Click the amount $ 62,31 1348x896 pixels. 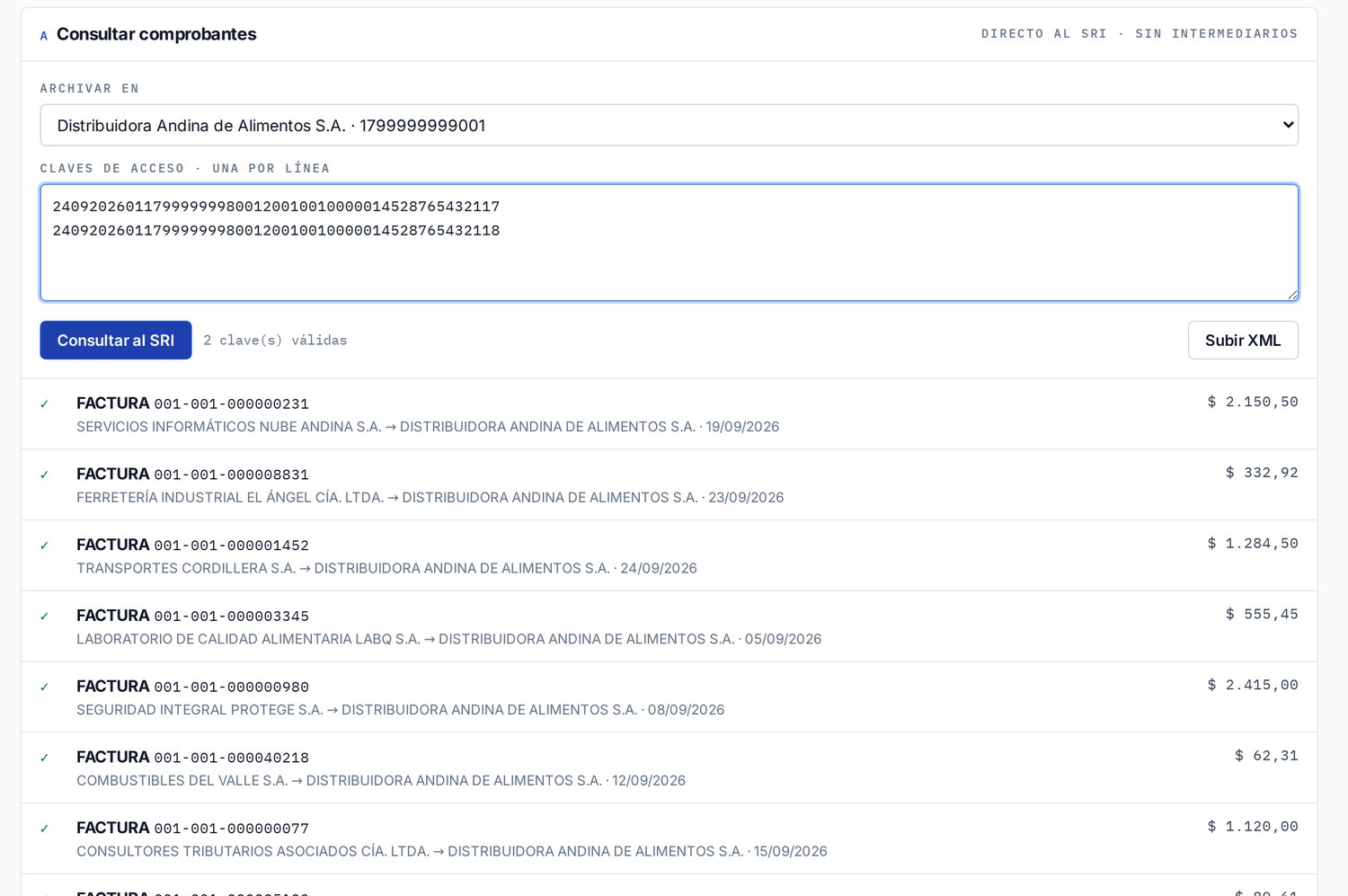click(1266, 756)
